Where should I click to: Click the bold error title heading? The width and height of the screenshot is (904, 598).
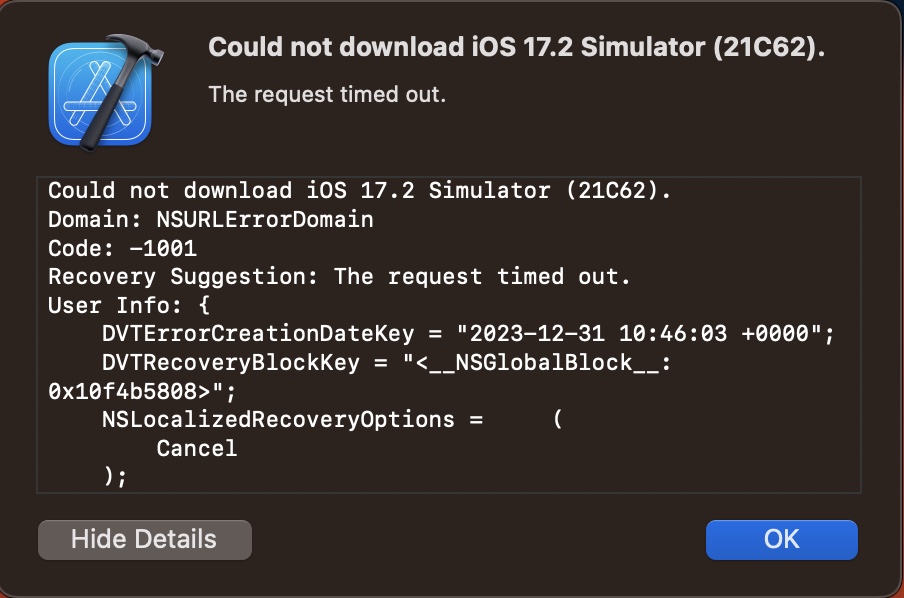[x=516, y=48]
